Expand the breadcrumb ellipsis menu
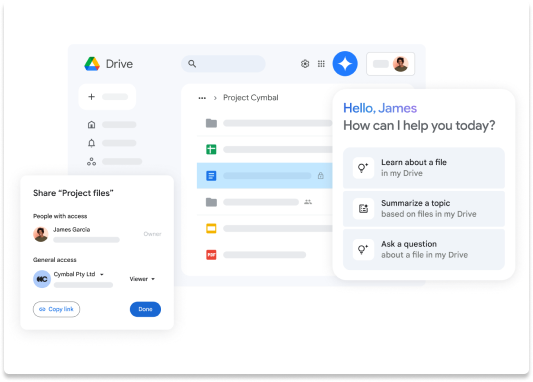 [x=202, y=98]
